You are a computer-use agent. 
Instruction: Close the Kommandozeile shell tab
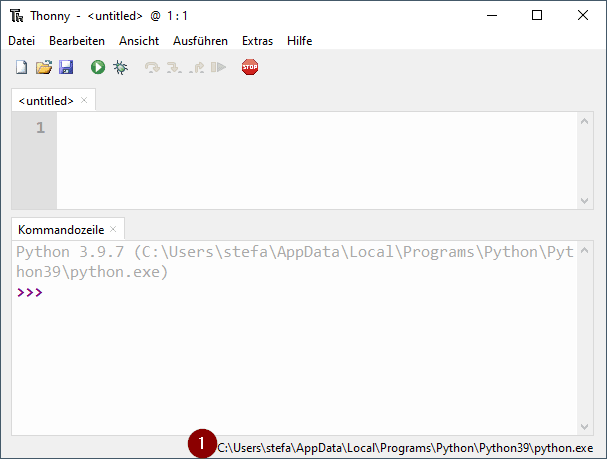point(114,230)
